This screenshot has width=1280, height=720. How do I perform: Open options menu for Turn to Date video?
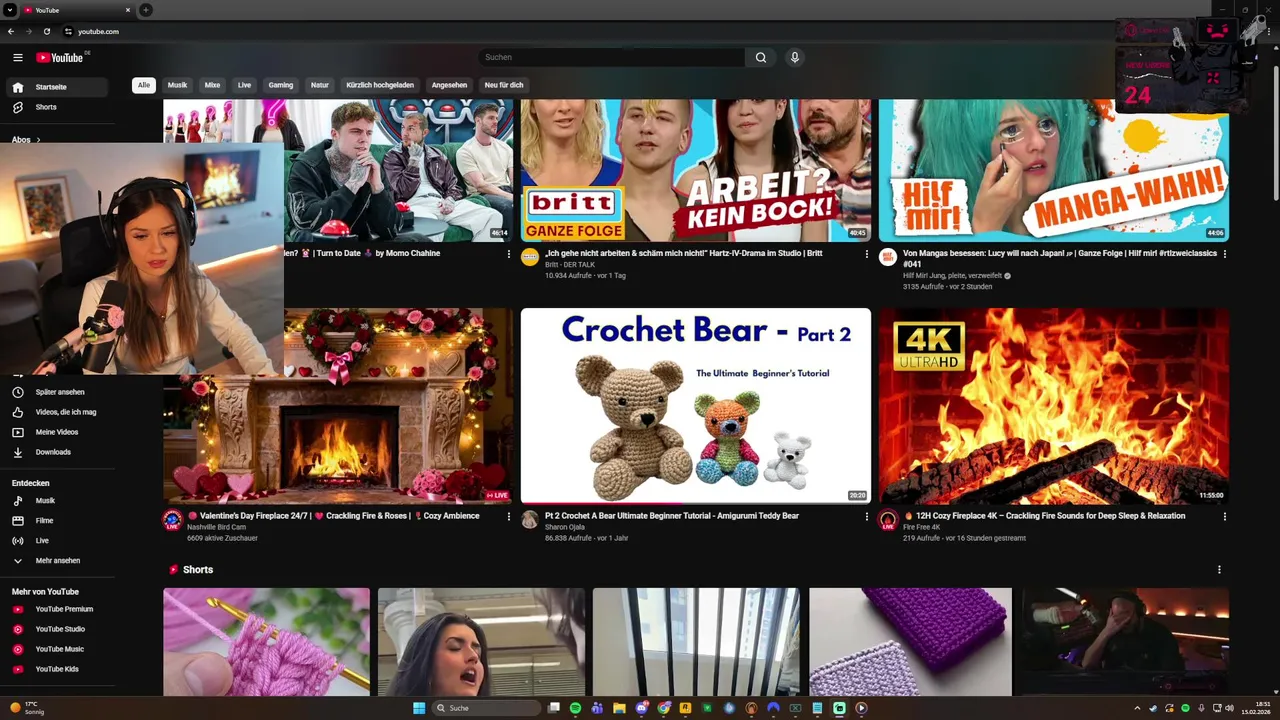509,254
